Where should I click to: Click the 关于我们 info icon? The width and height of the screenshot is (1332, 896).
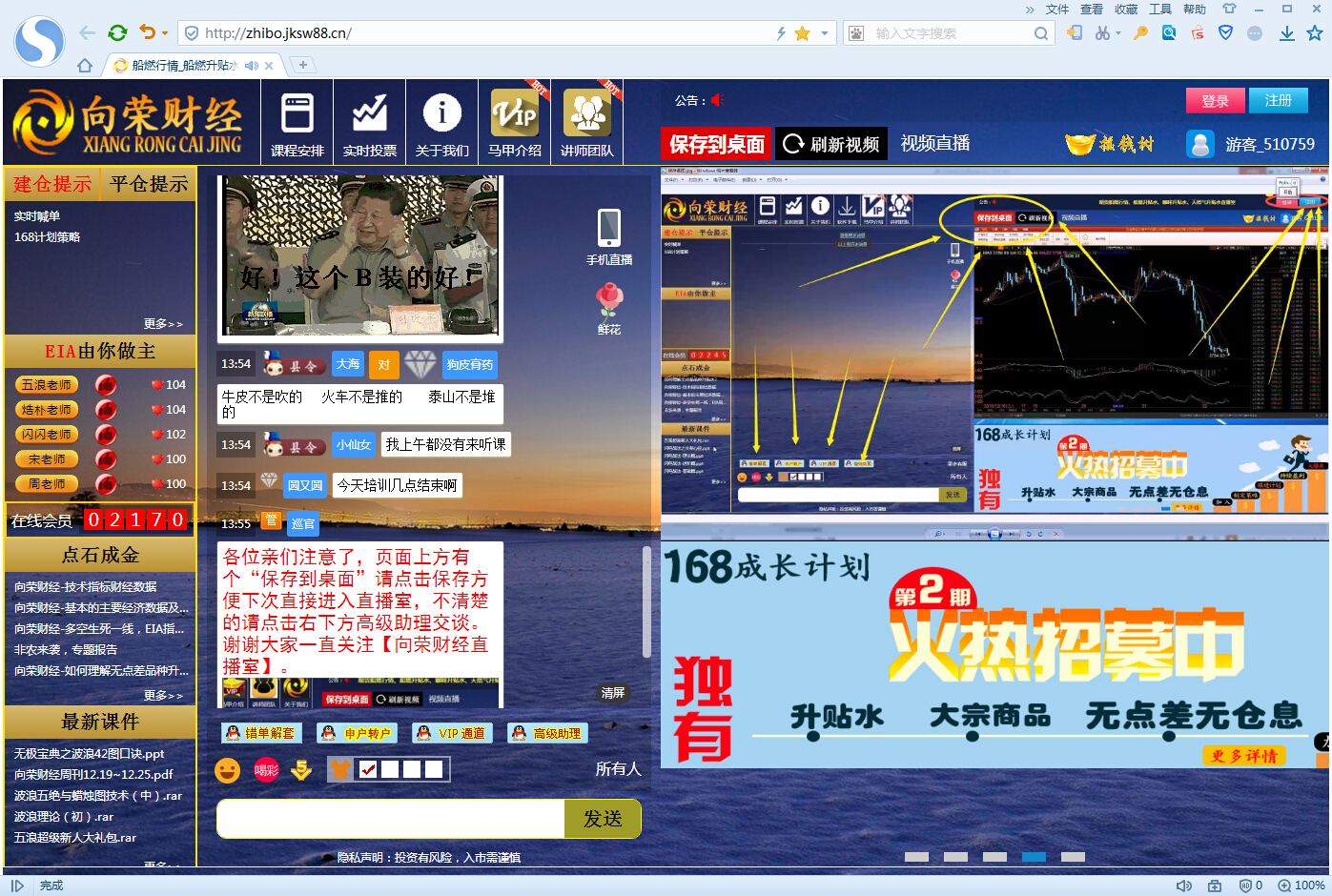click(442, 113)
